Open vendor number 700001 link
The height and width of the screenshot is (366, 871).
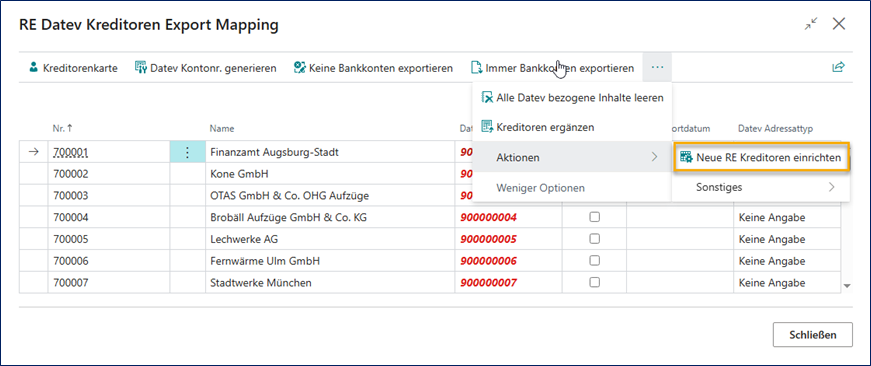71,152
